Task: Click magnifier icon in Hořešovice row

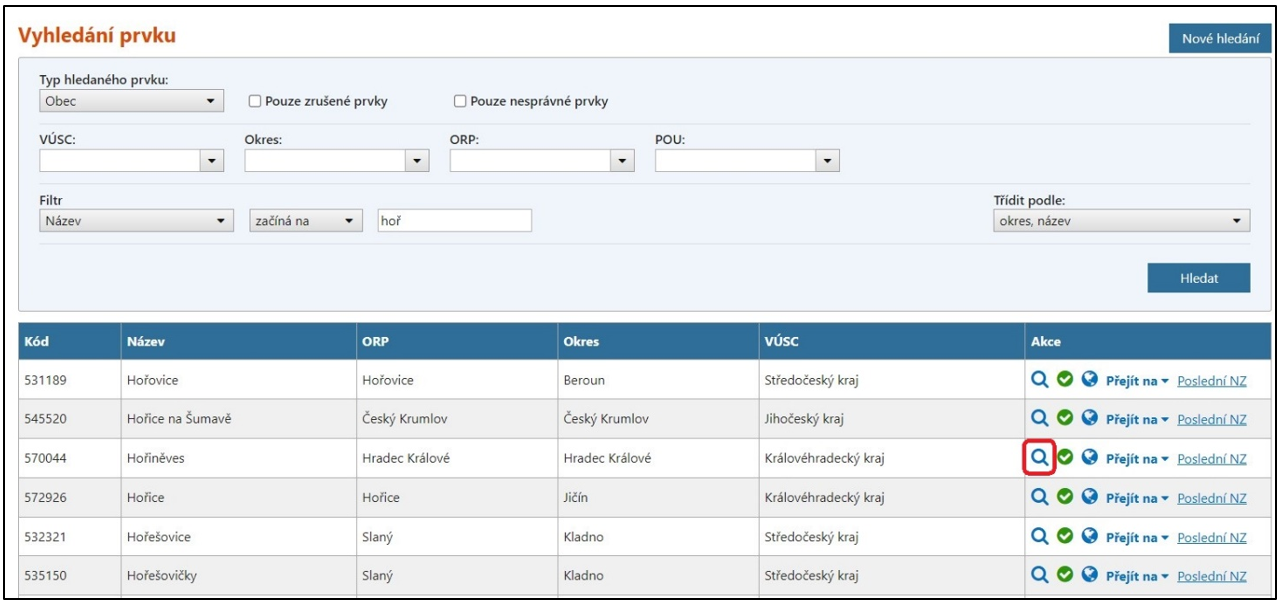Action: [1040, 537]
